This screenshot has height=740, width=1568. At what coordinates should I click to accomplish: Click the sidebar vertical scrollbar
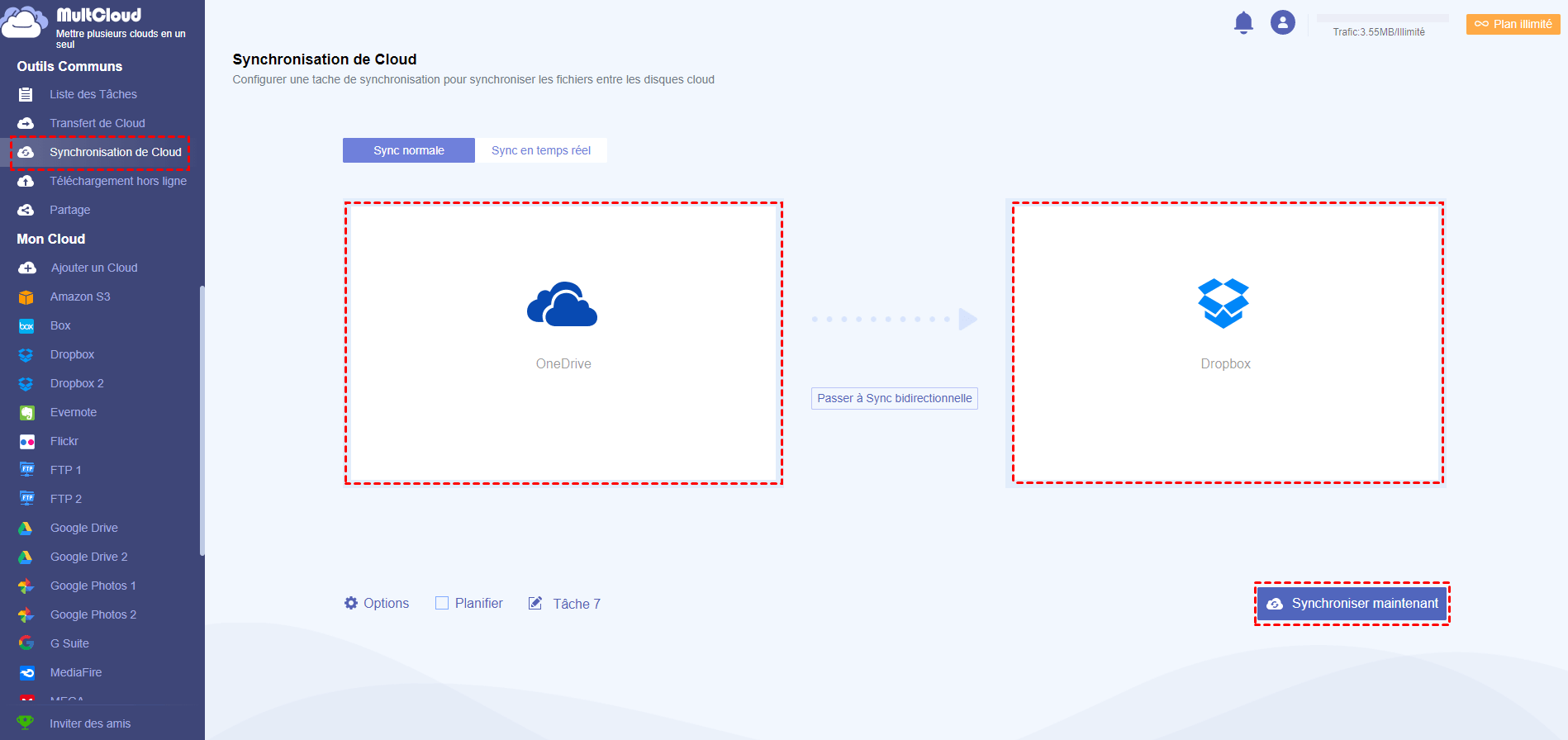click(x=202, y=421)
